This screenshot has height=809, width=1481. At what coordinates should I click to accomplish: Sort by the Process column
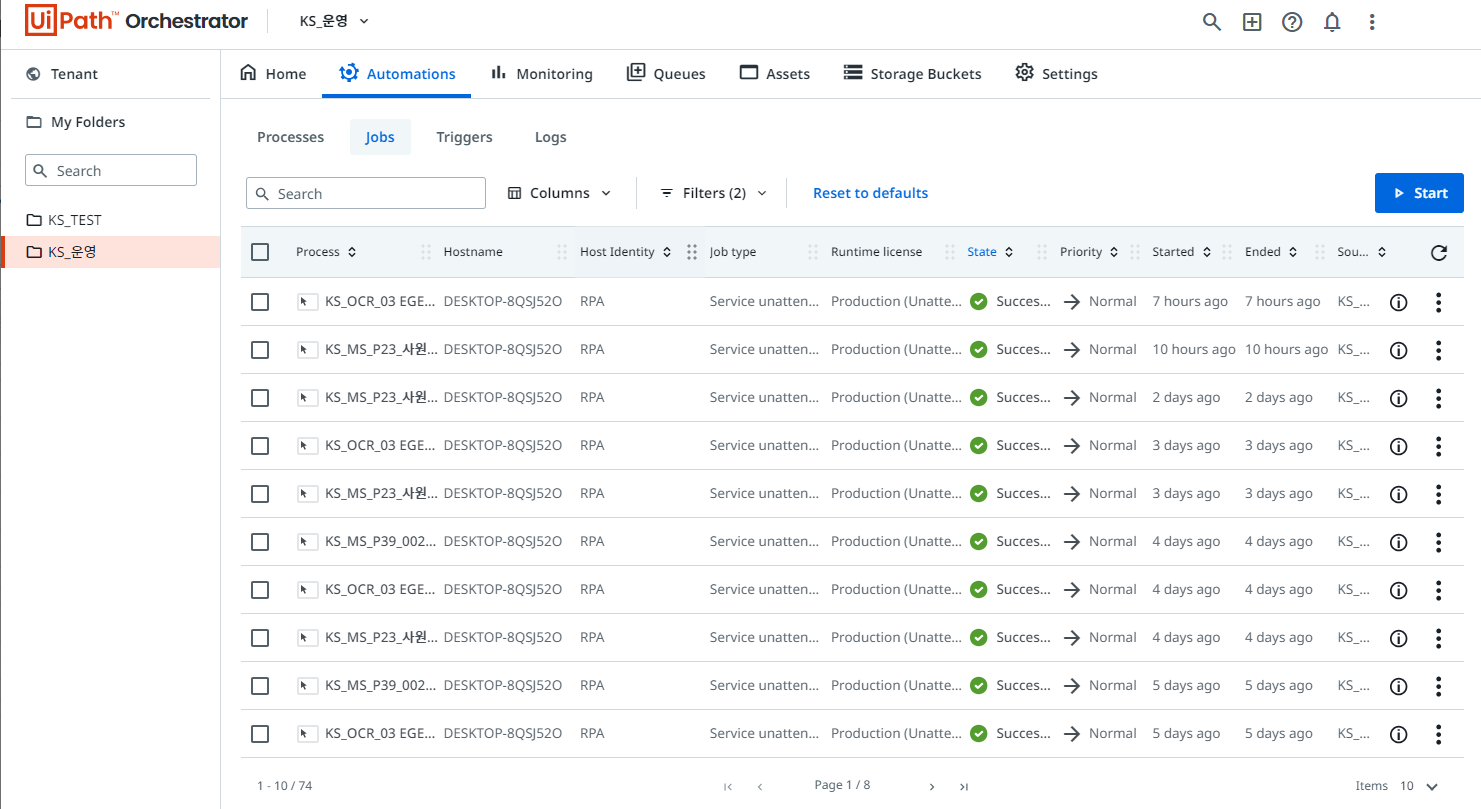point(326,252)
